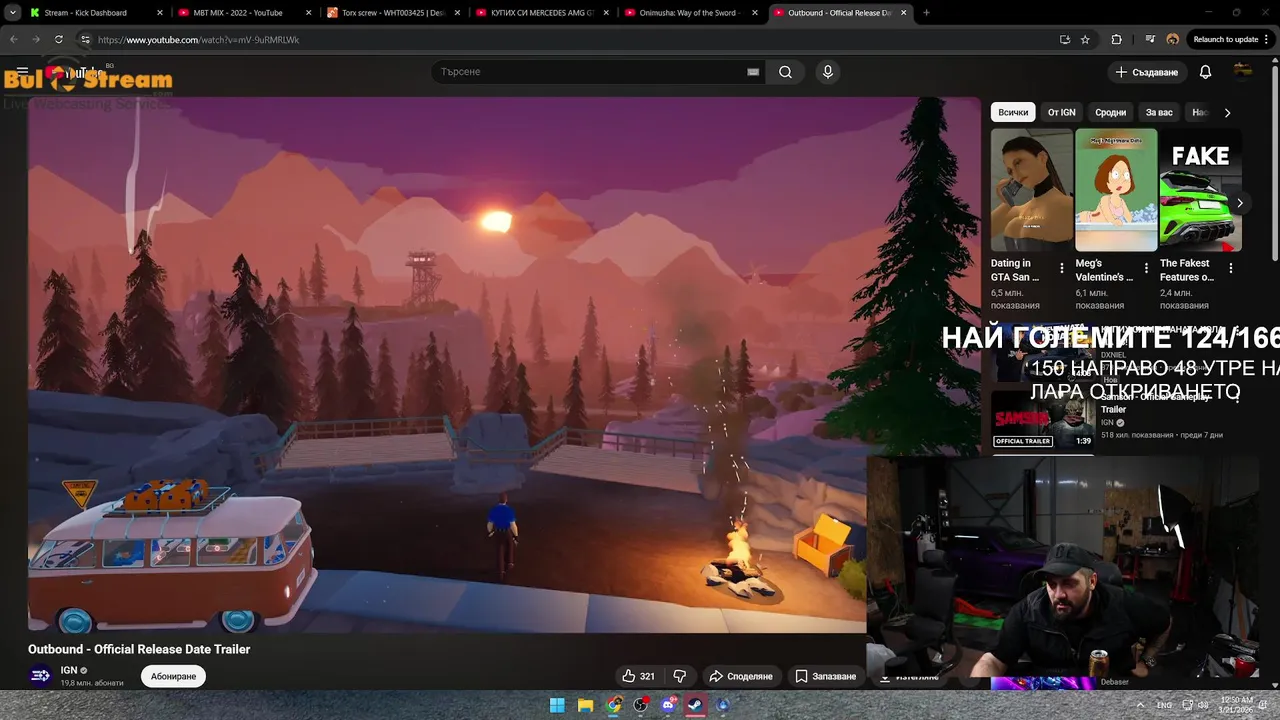Open the IGN channel name link

pyautogui.click(x=69, y=670)
